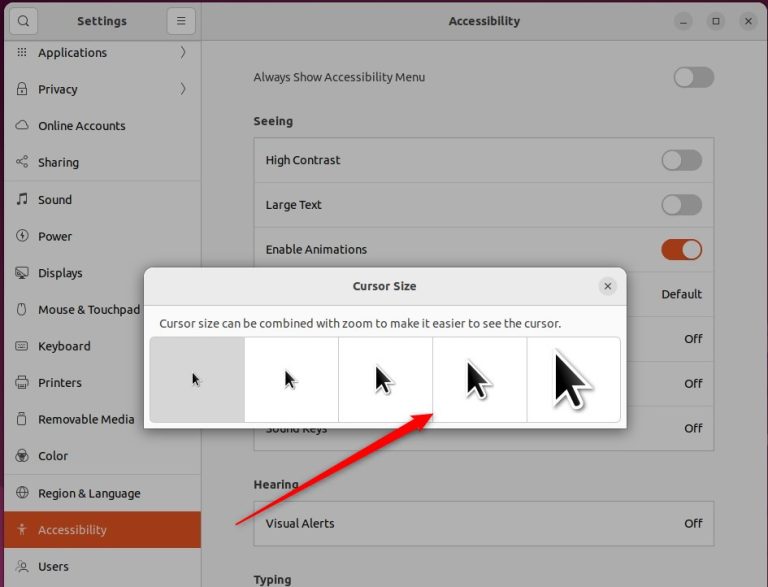Expand the Applications chevron in sidebar

click(x=183, y=52)
